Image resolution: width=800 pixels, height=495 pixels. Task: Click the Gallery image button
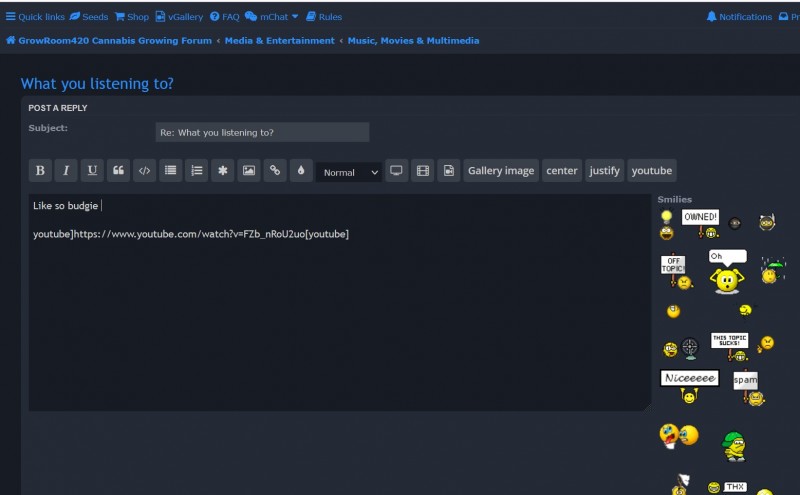coord(500,171)
